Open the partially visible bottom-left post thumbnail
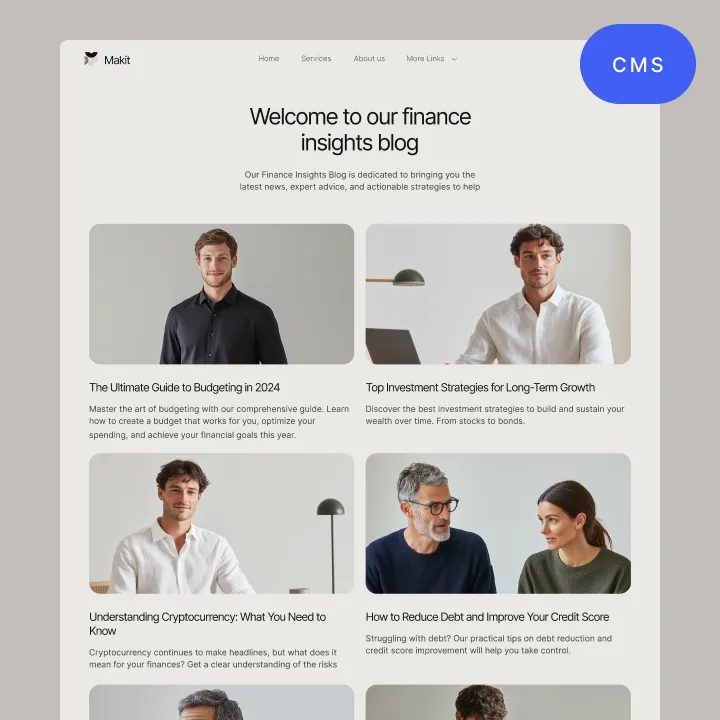Image resolution: width=720 pixels, height=720 pixels. coord(221,702)
